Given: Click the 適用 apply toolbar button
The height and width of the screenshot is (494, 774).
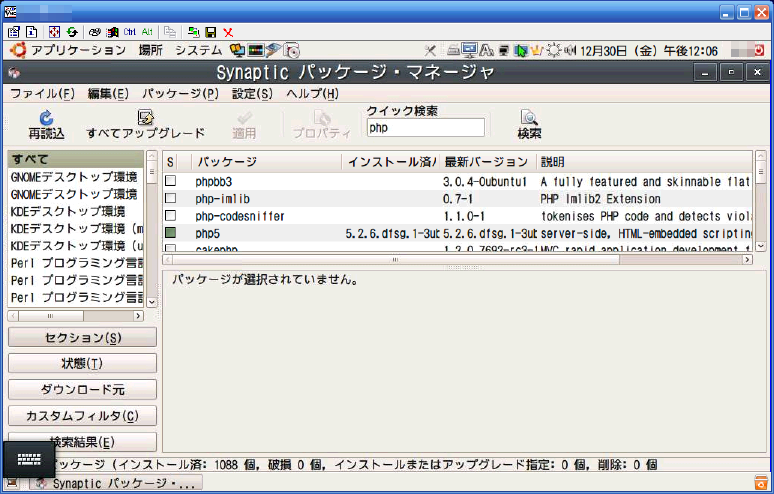Looking at the screenshot, I should [244, 125].
